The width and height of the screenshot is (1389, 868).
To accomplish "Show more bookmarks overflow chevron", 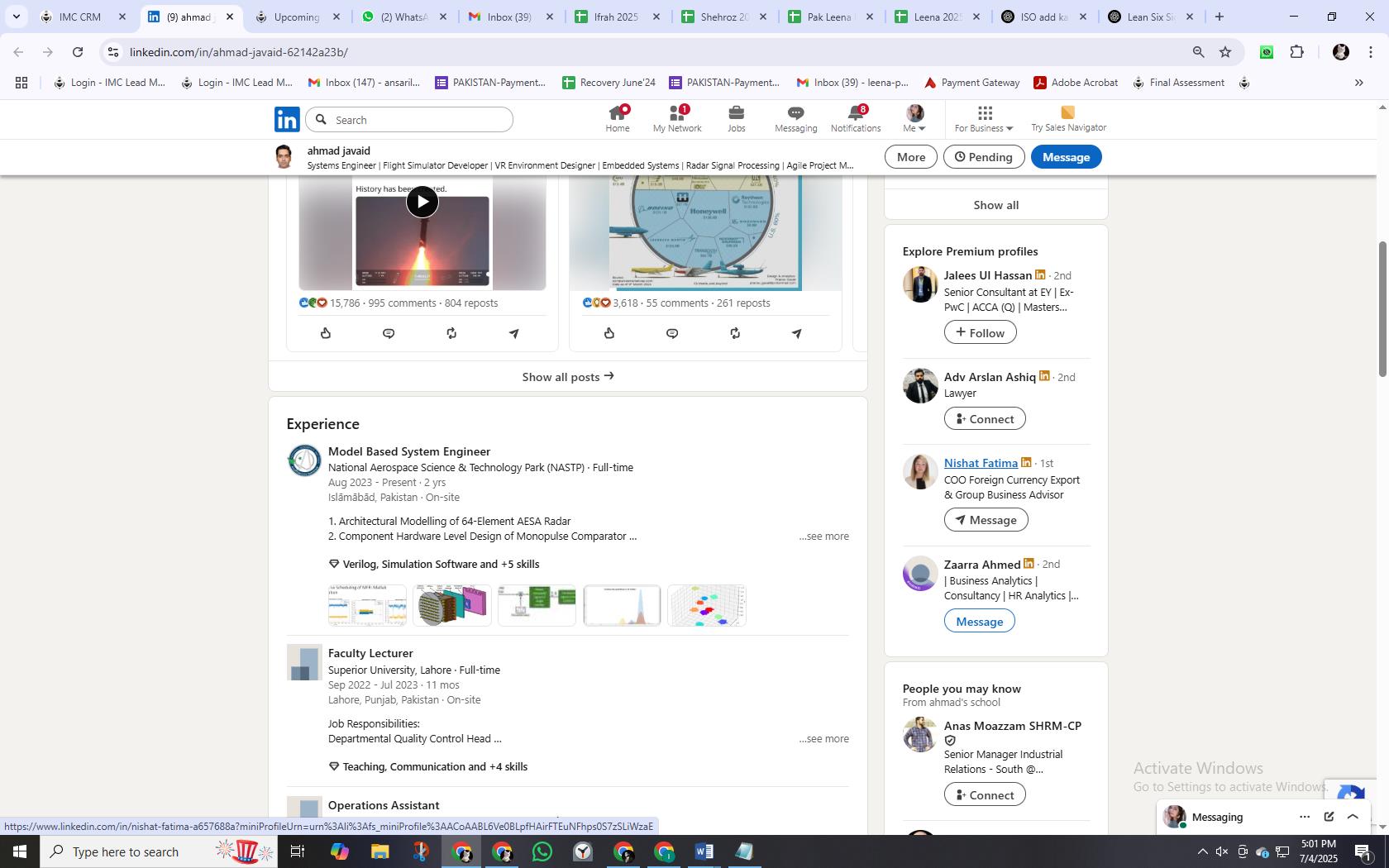I will click(1358, 83).
